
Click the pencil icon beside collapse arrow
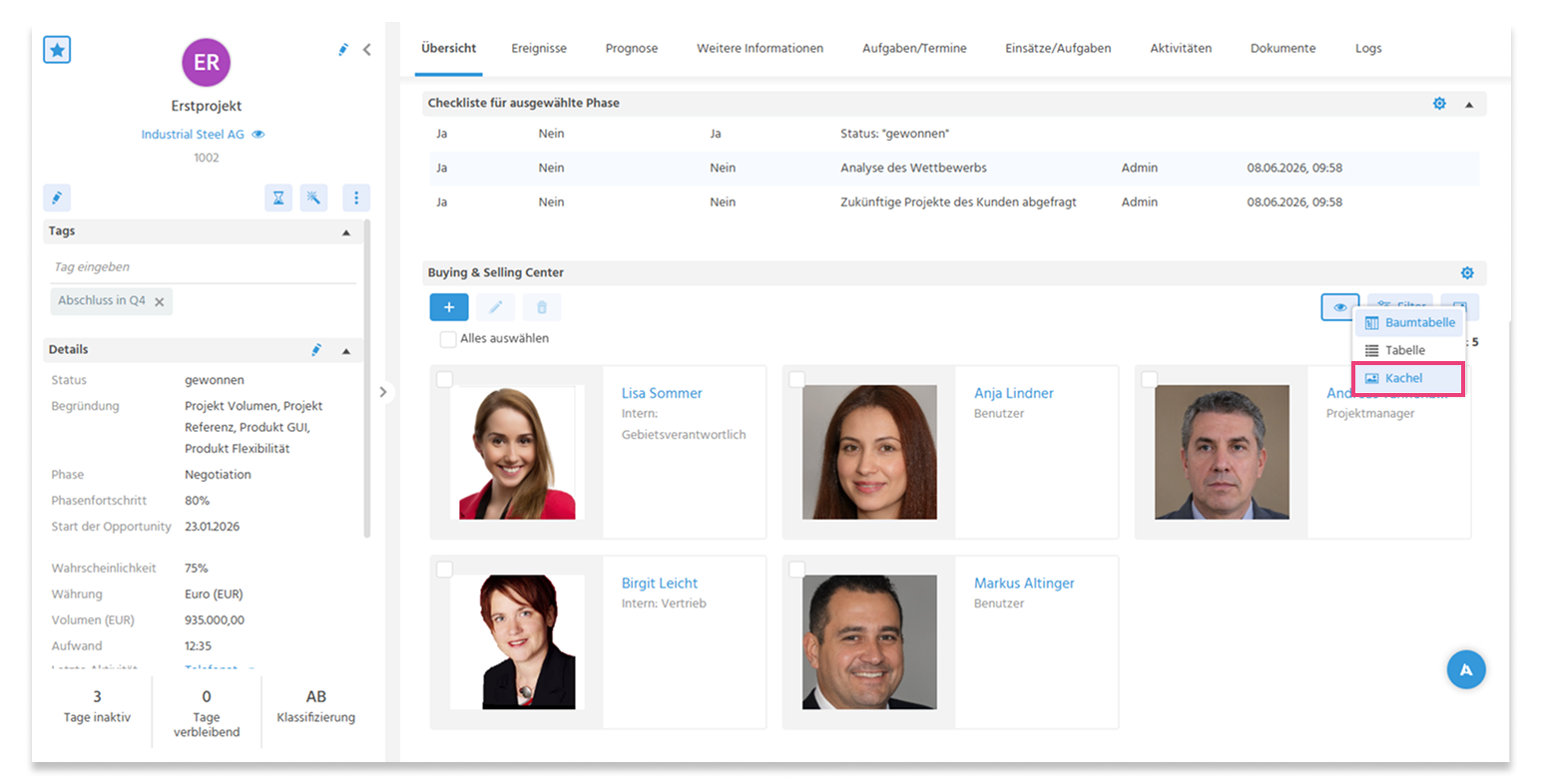coord(343,49)
